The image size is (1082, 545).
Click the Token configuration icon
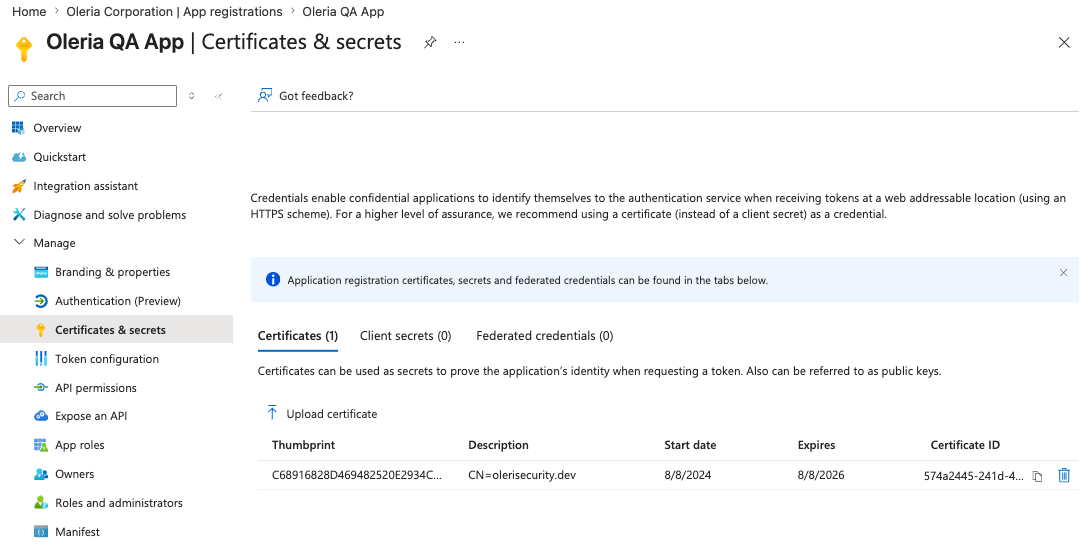[x=41, y=359]
